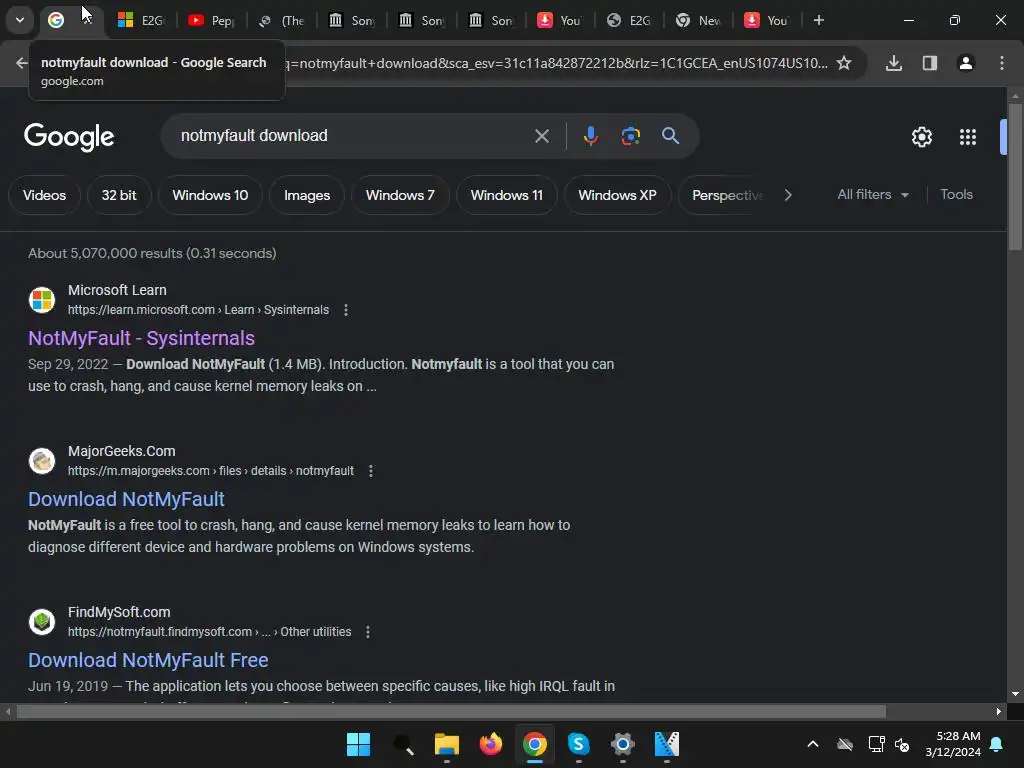Toggle the Chrome side panel icon
1024x768 pixels.
pos(930,63)
